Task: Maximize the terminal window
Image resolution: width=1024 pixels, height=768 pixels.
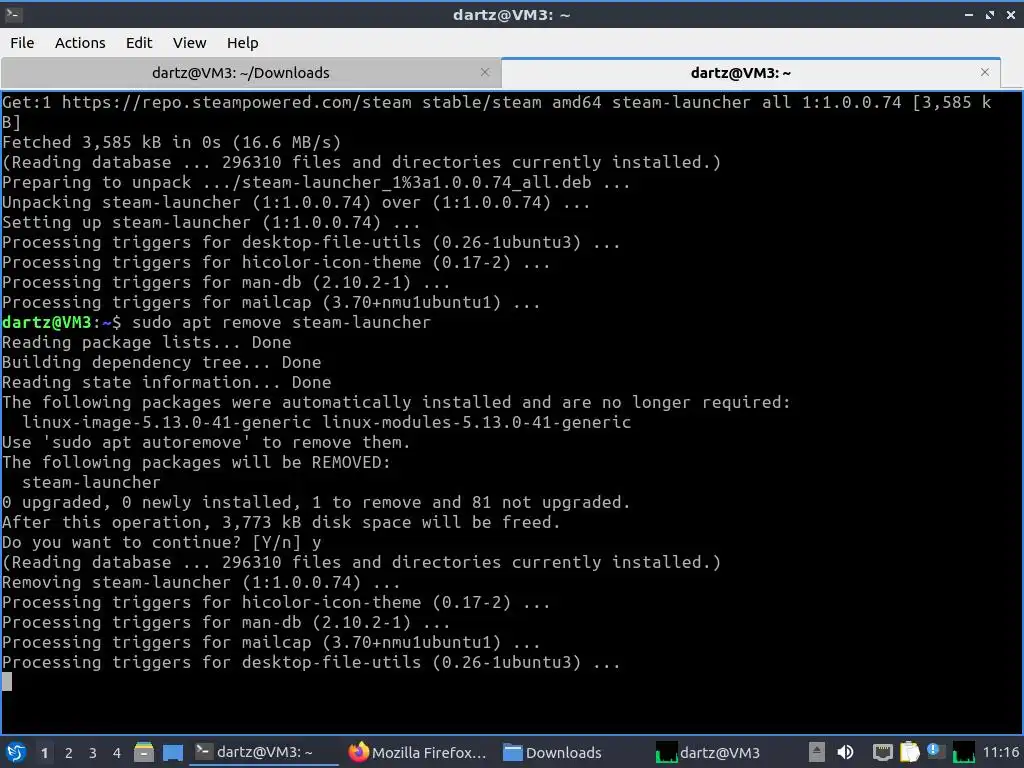Action: pos(990,14)
